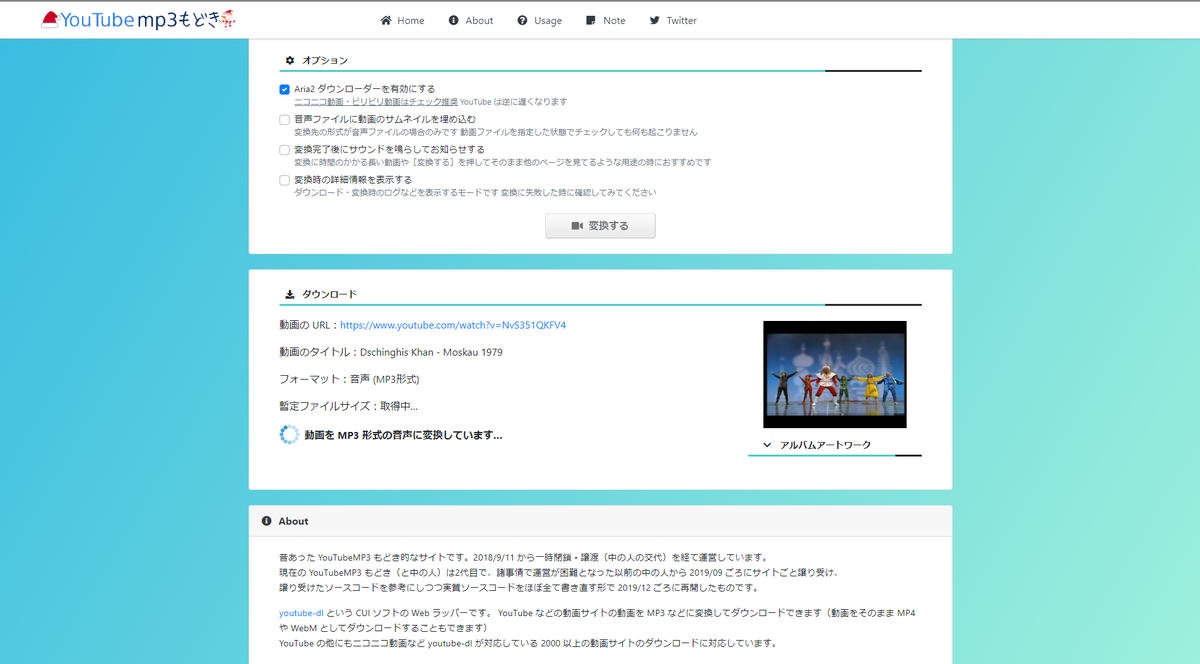Click the アルバムアートワーク label text
Viewport: 1200px width, 664px height.
[825, 445]
